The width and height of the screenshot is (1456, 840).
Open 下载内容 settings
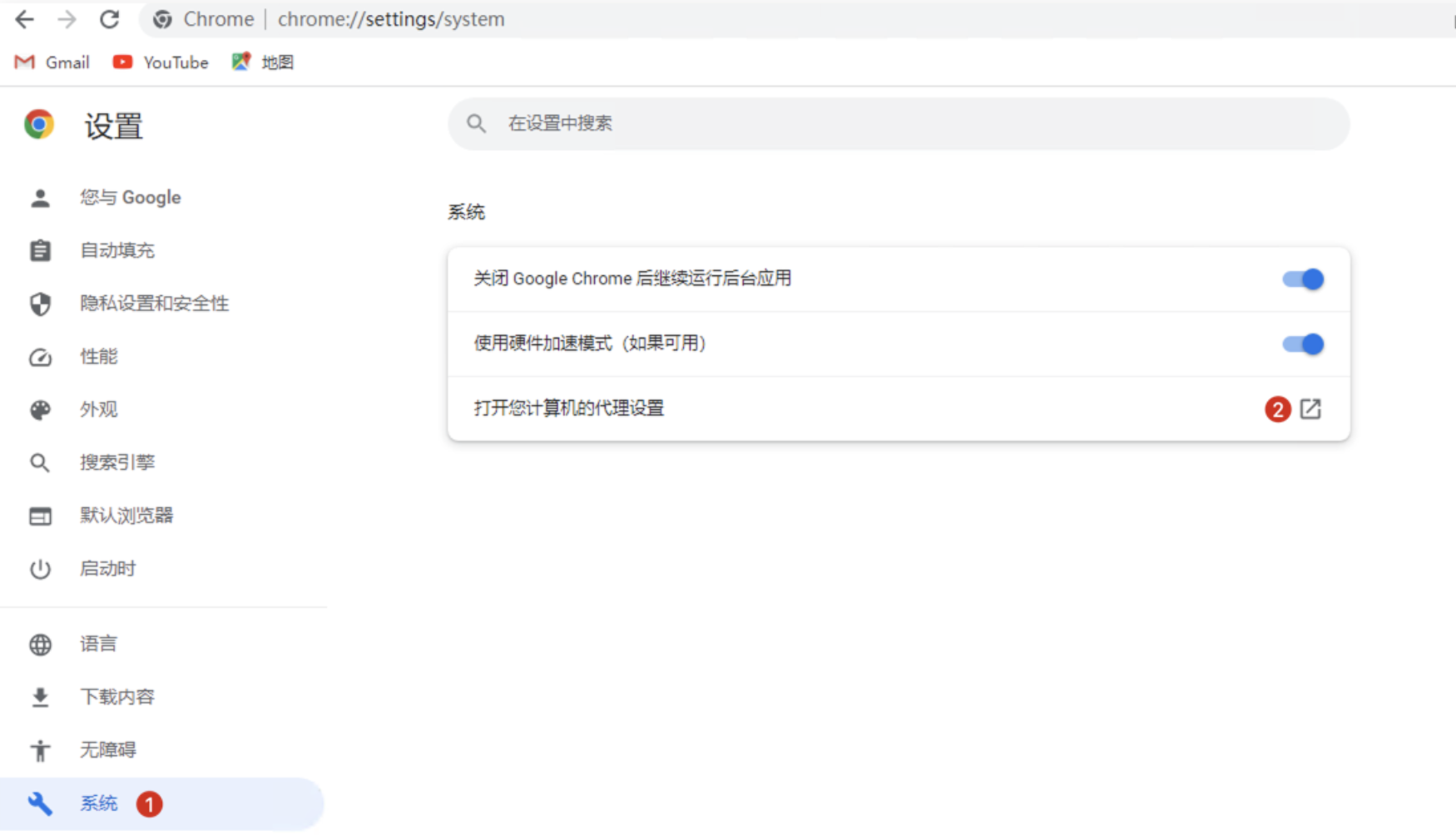(x=116, y=697)
